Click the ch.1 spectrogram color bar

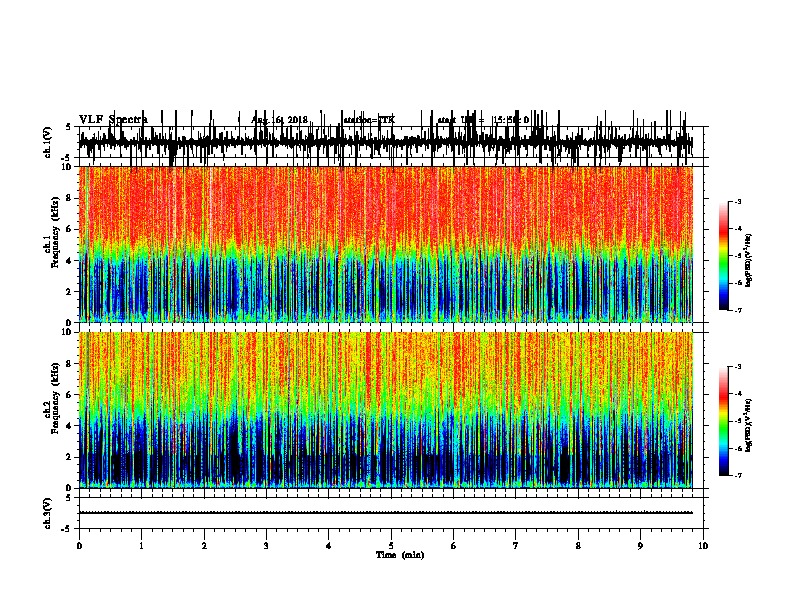[724, 255]
